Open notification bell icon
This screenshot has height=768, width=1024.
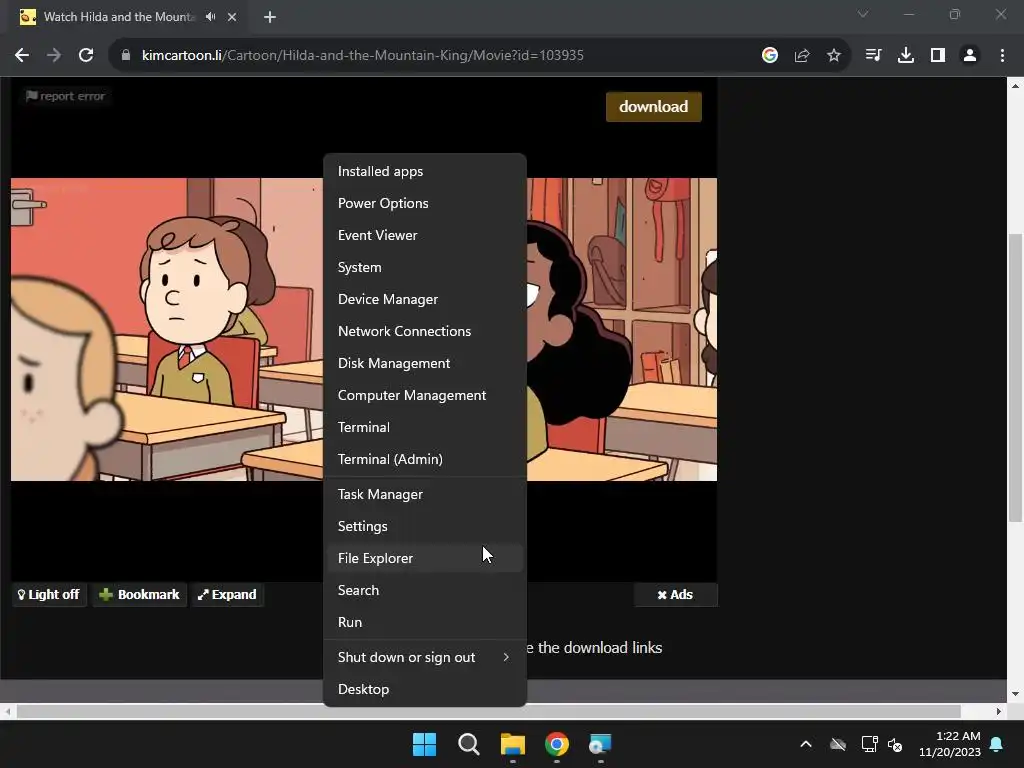[x=997, y=744]
